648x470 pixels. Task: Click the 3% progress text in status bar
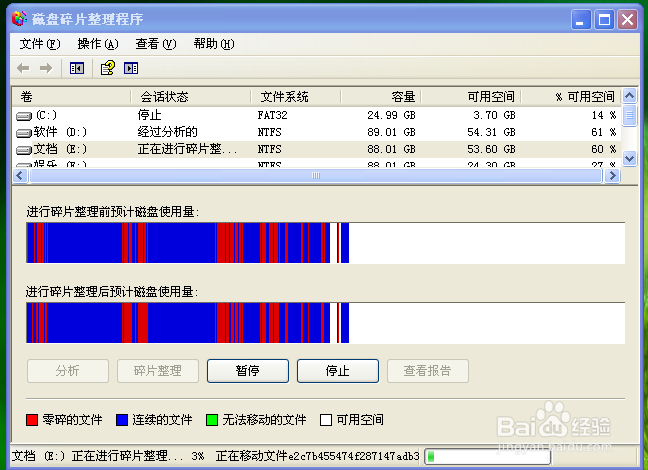tap(198, 456)
